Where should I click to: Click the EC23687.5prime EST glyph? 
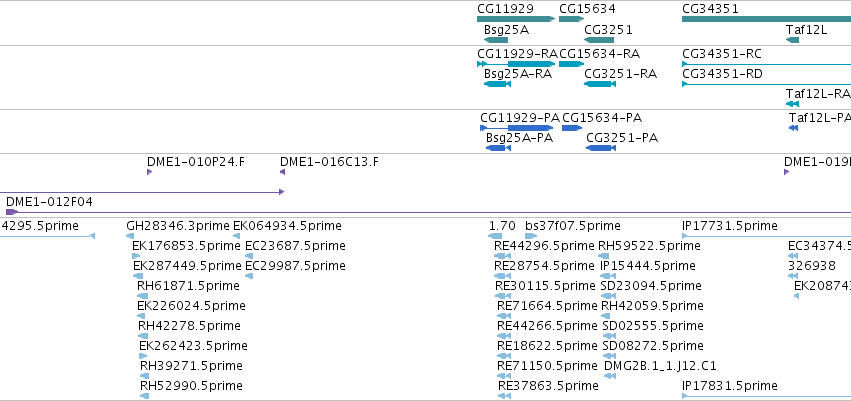[249, 256]
